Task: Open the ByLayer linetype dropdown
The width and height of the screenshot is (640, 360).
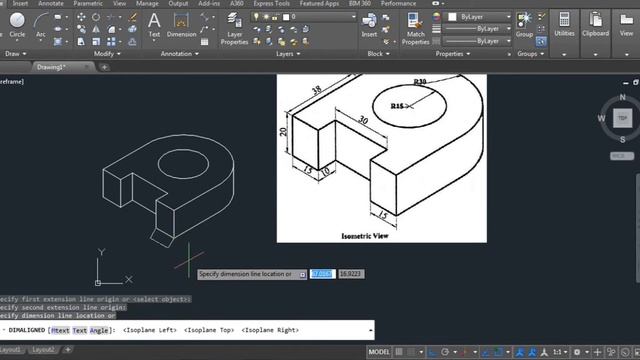Action: coord(509,41)
